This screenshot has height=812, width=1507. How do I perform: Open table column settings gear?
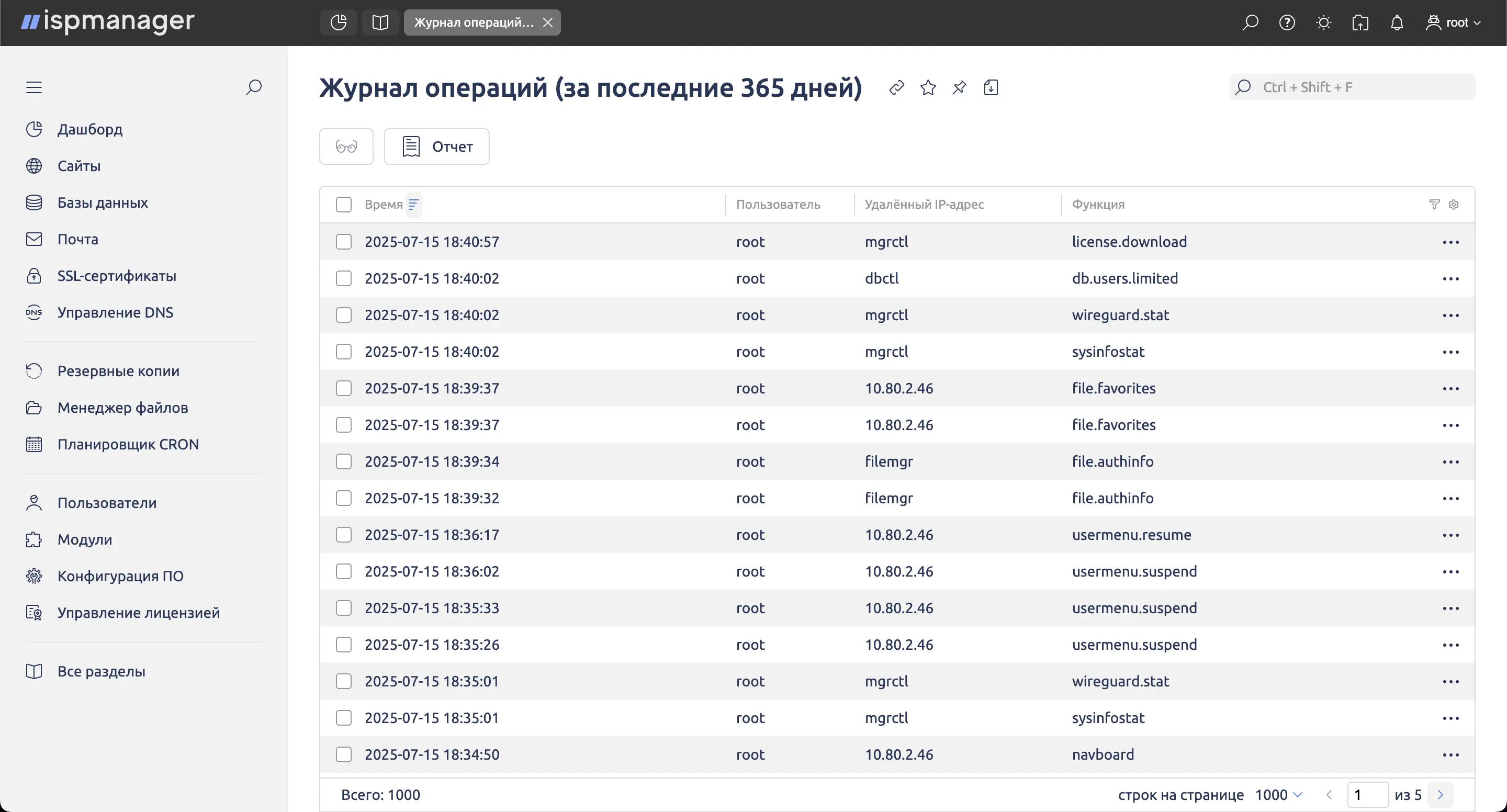click(1454, 204)
